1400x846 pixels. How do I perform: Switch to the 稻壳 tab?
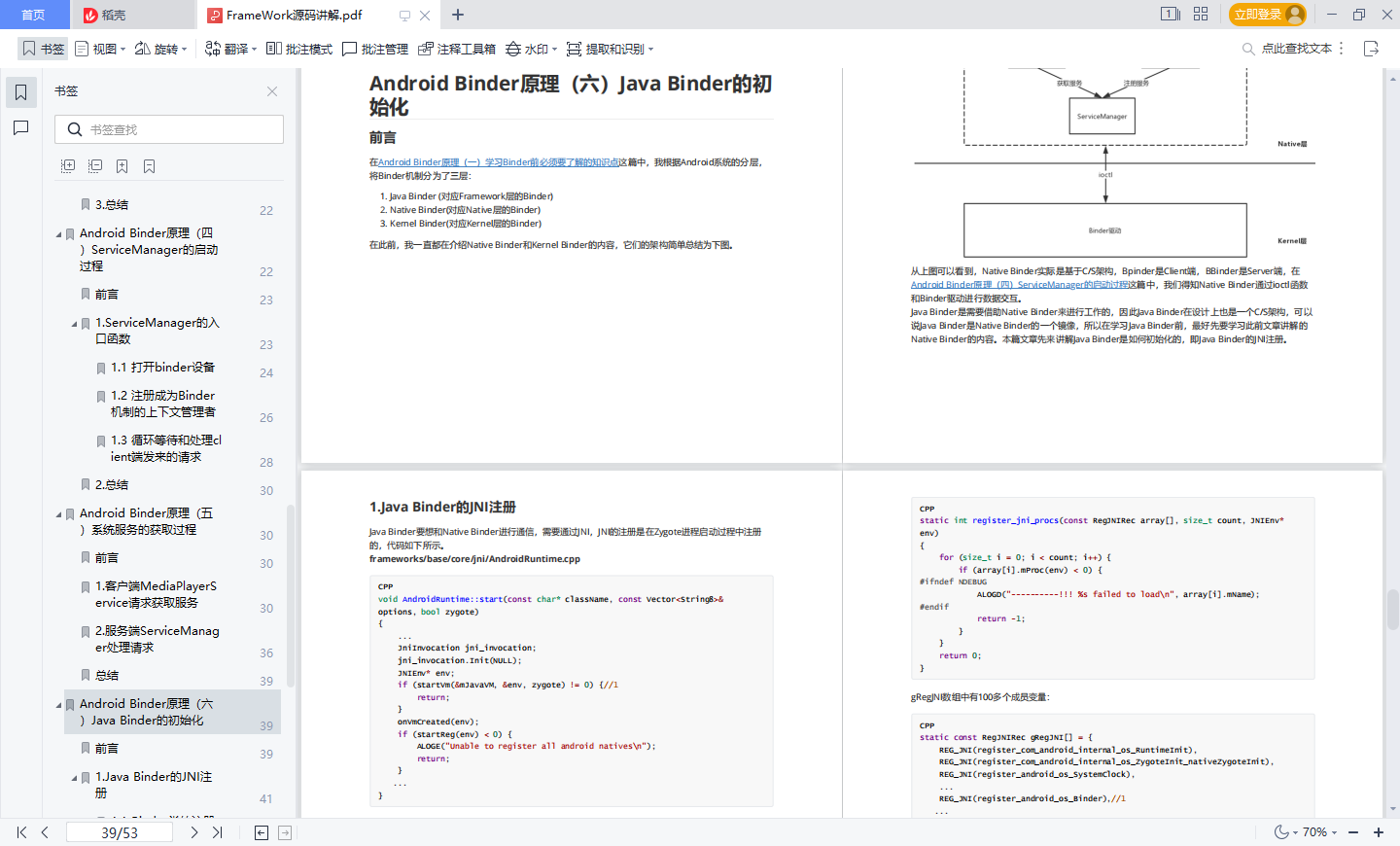134,15
